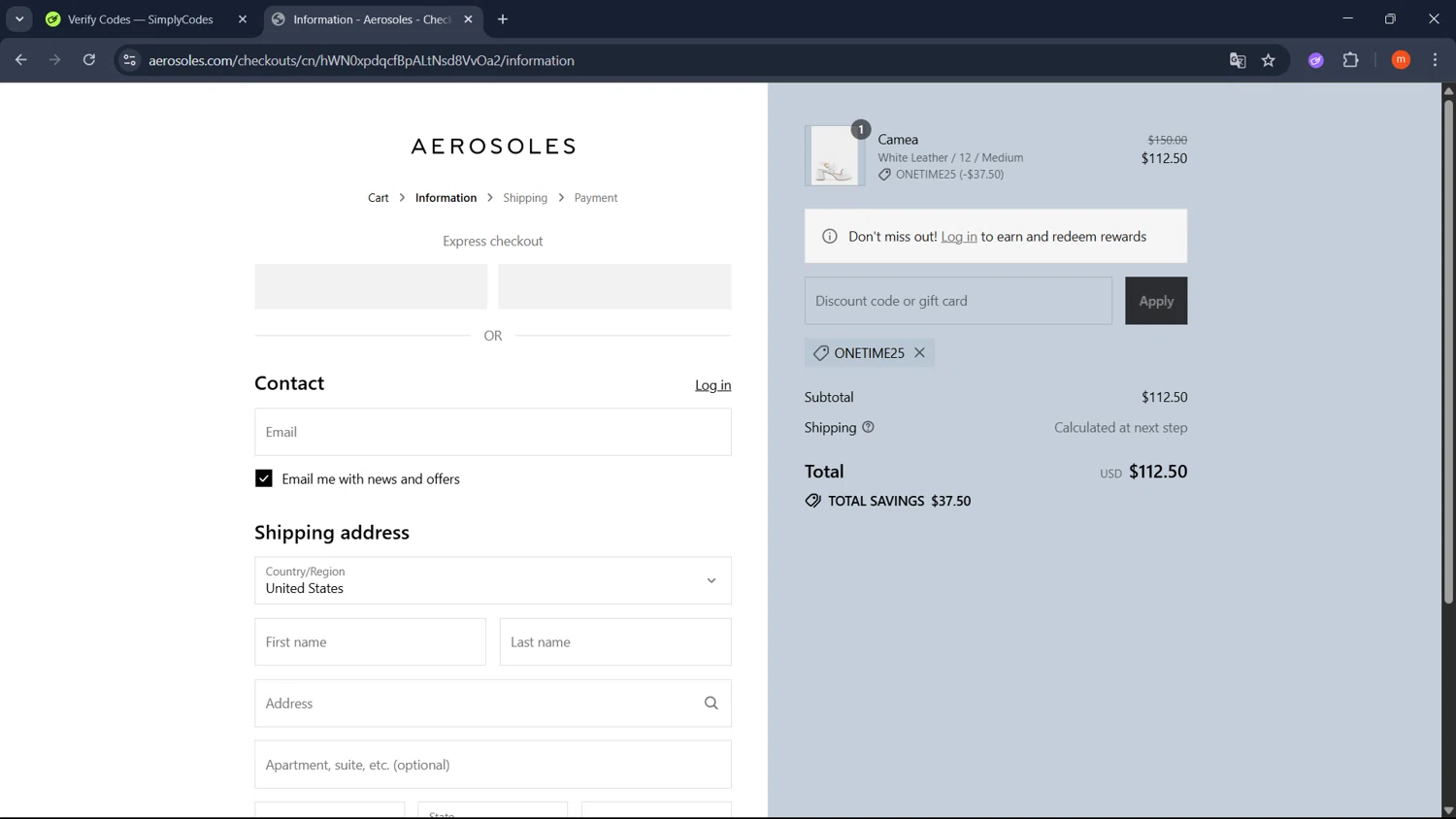Open the Chrome profile avatar
The height and width of the screenshot is (819, 1456).
point(1401,60)
